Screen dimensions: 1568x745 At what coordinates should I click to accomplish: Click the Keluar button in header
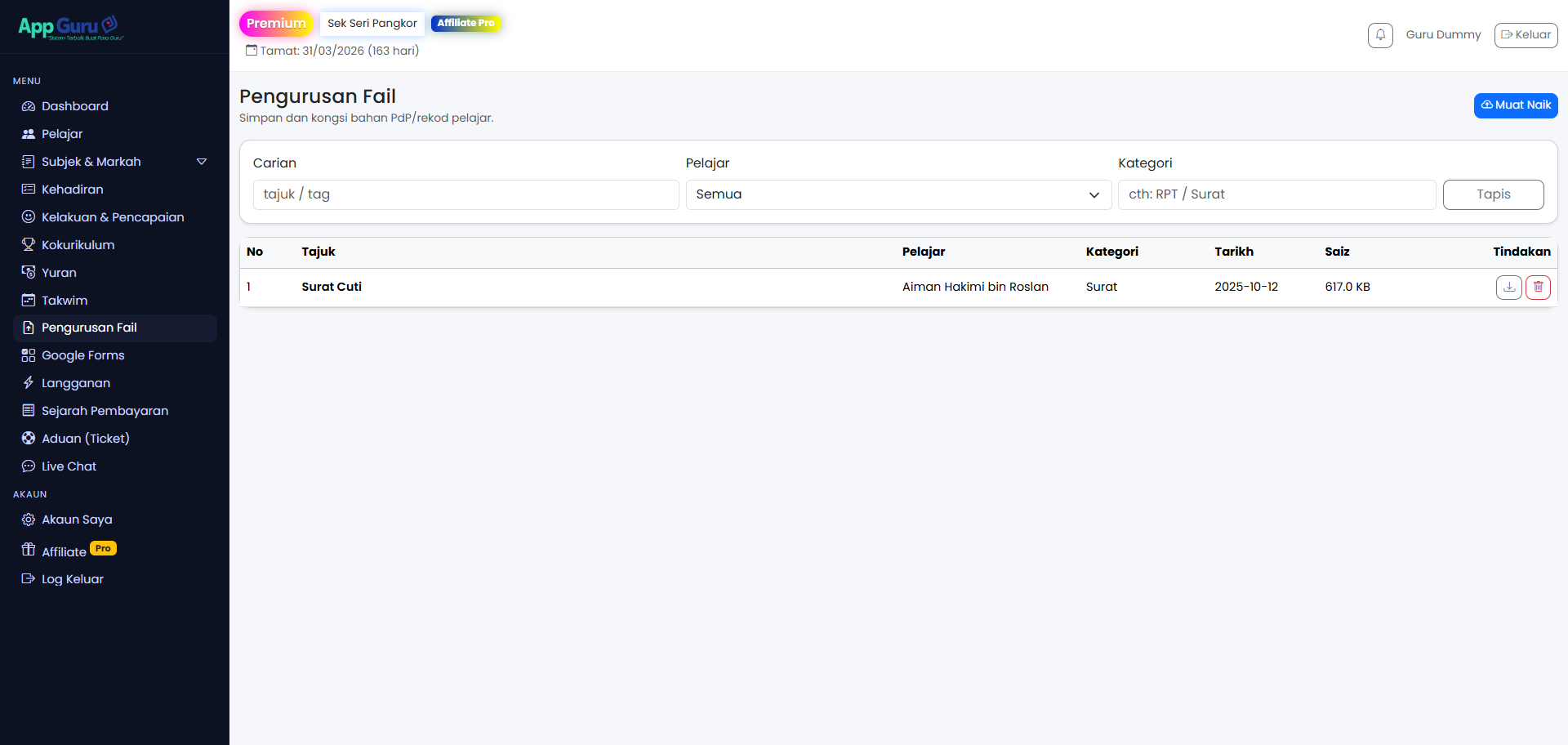tap(1526, 35)
